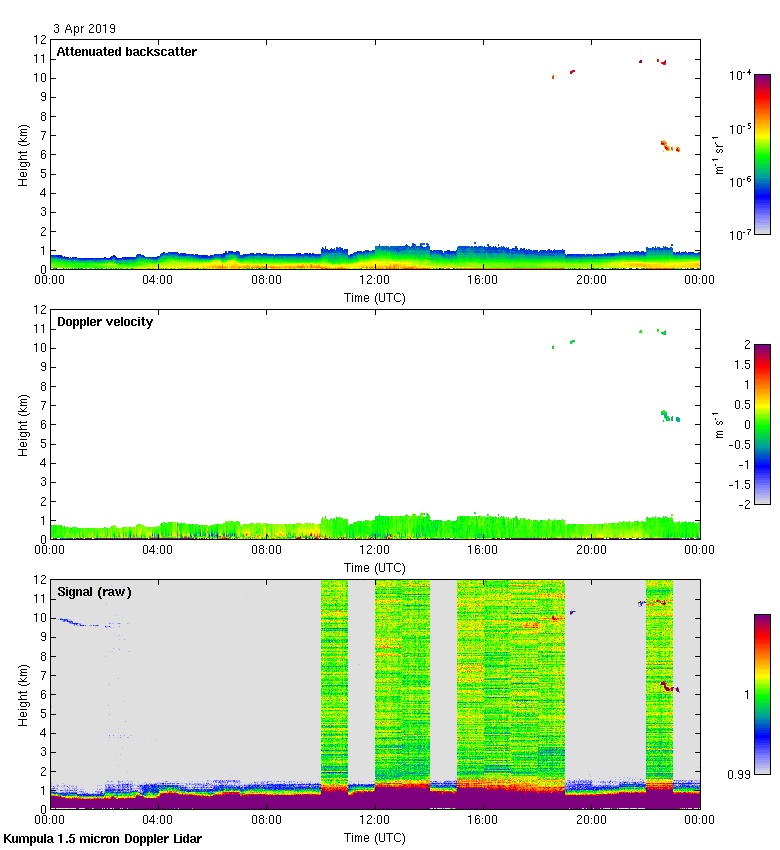Click the 'Doppler velocity' panel title
Screen dimensions: 780x850
105,322
